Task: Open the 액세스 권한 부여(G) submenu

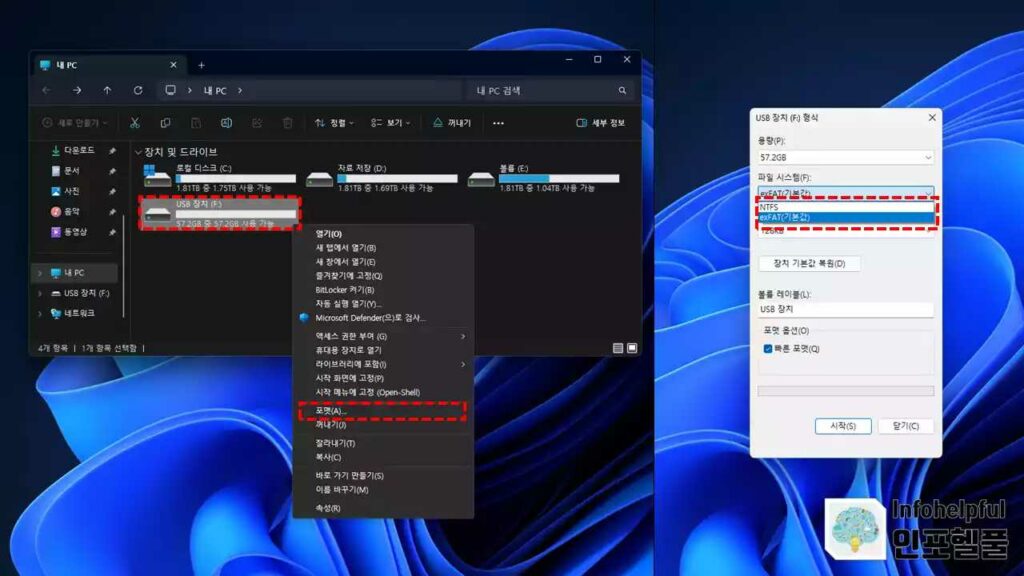Action: click(x=383, y=336)
